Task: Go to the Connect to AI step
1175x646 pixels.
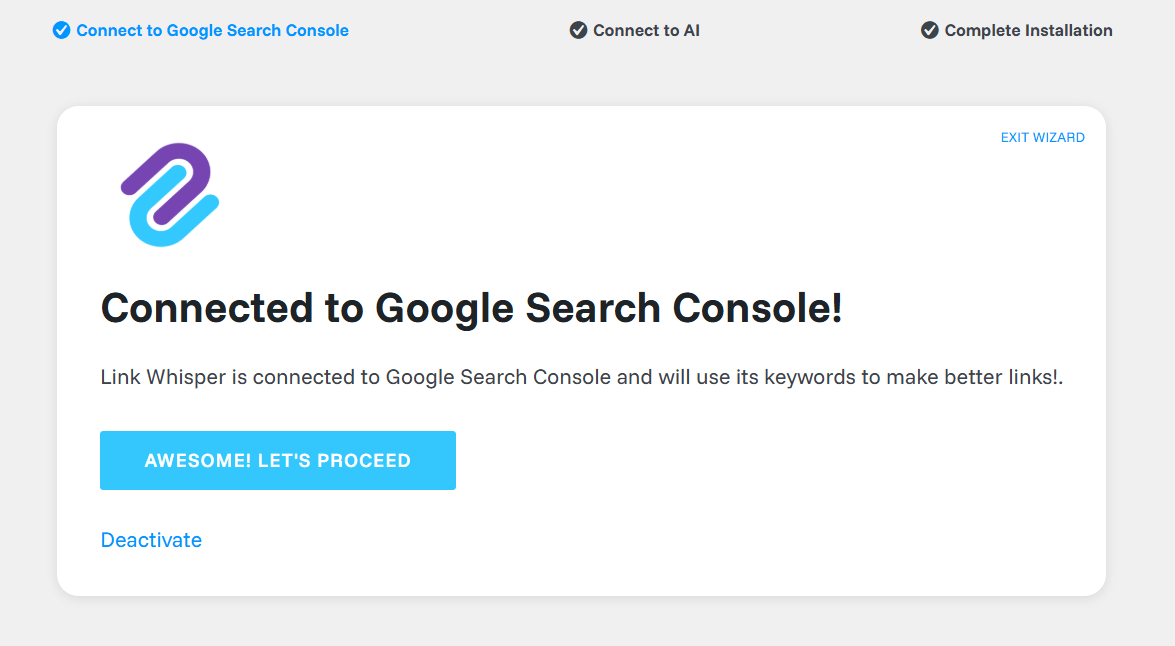Action: coord(646,31)
